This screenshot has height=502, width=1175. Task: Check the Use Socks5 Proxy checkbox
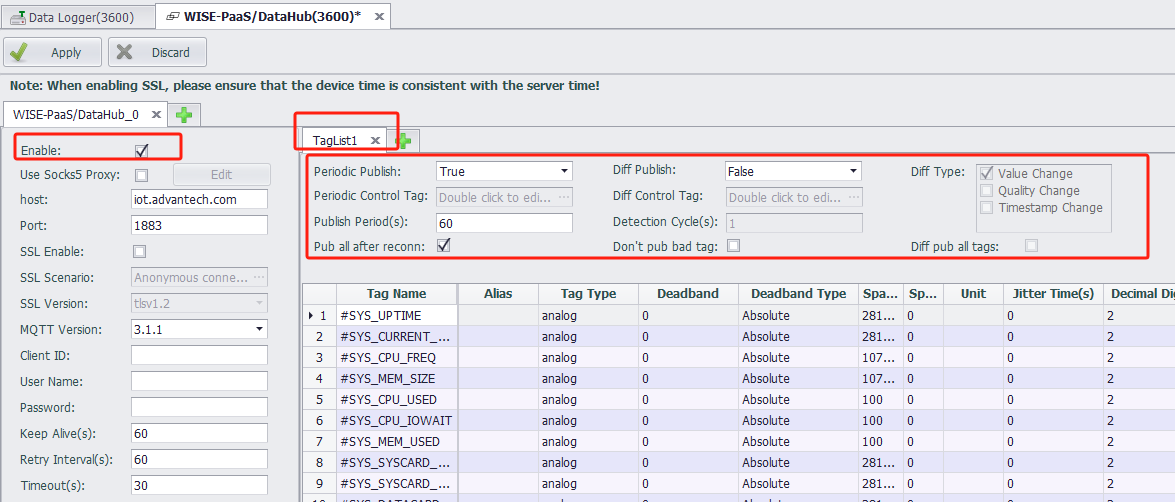[142, 175]
